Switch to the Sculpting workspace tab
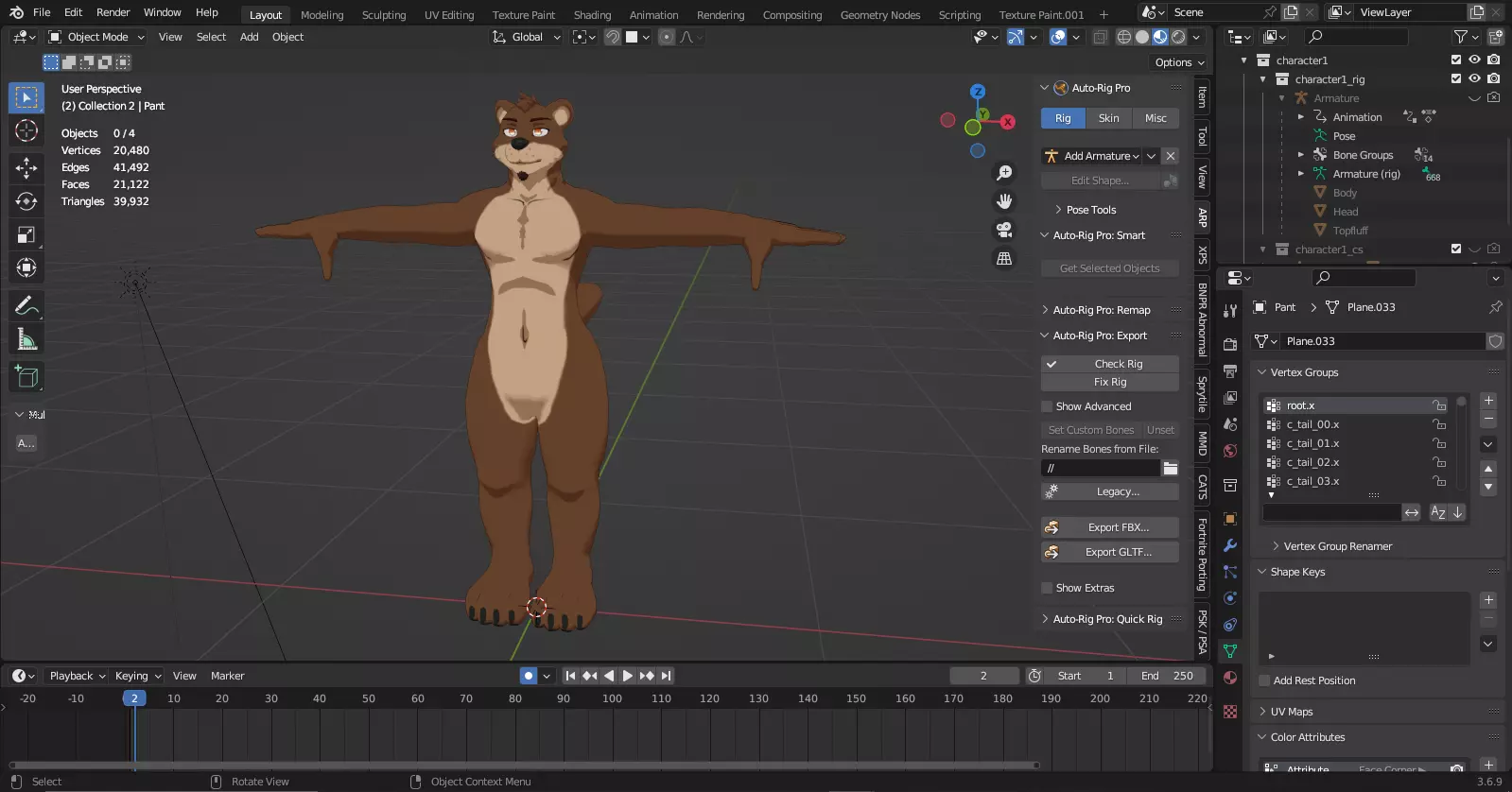Screen dimensions: 1512x792 pos(383,15)
